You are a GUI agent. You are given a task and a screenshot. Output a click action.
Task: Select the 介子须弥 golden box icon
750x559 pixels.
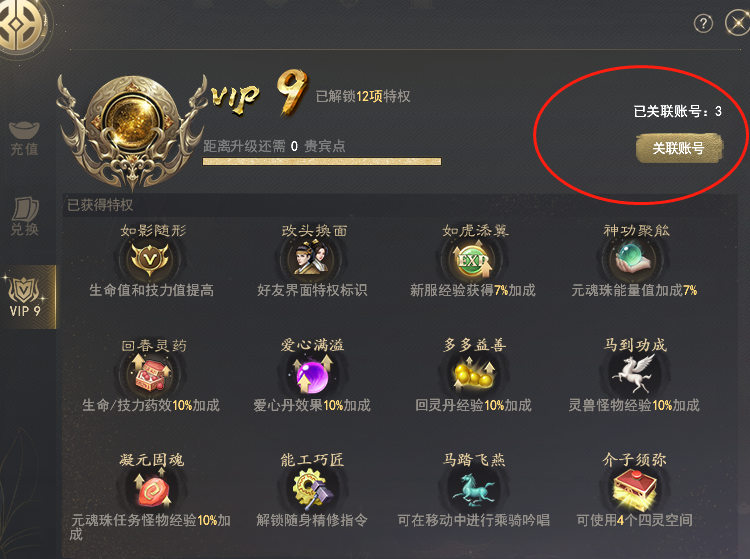click(635, 489)
